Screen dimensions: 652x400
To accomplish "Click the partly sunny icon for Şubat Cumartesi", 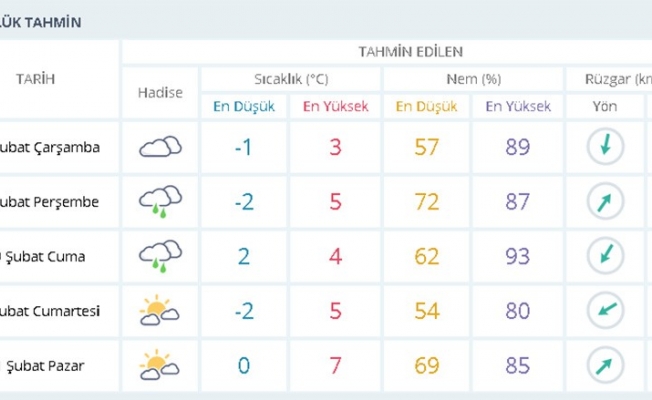I will point(160,310).
